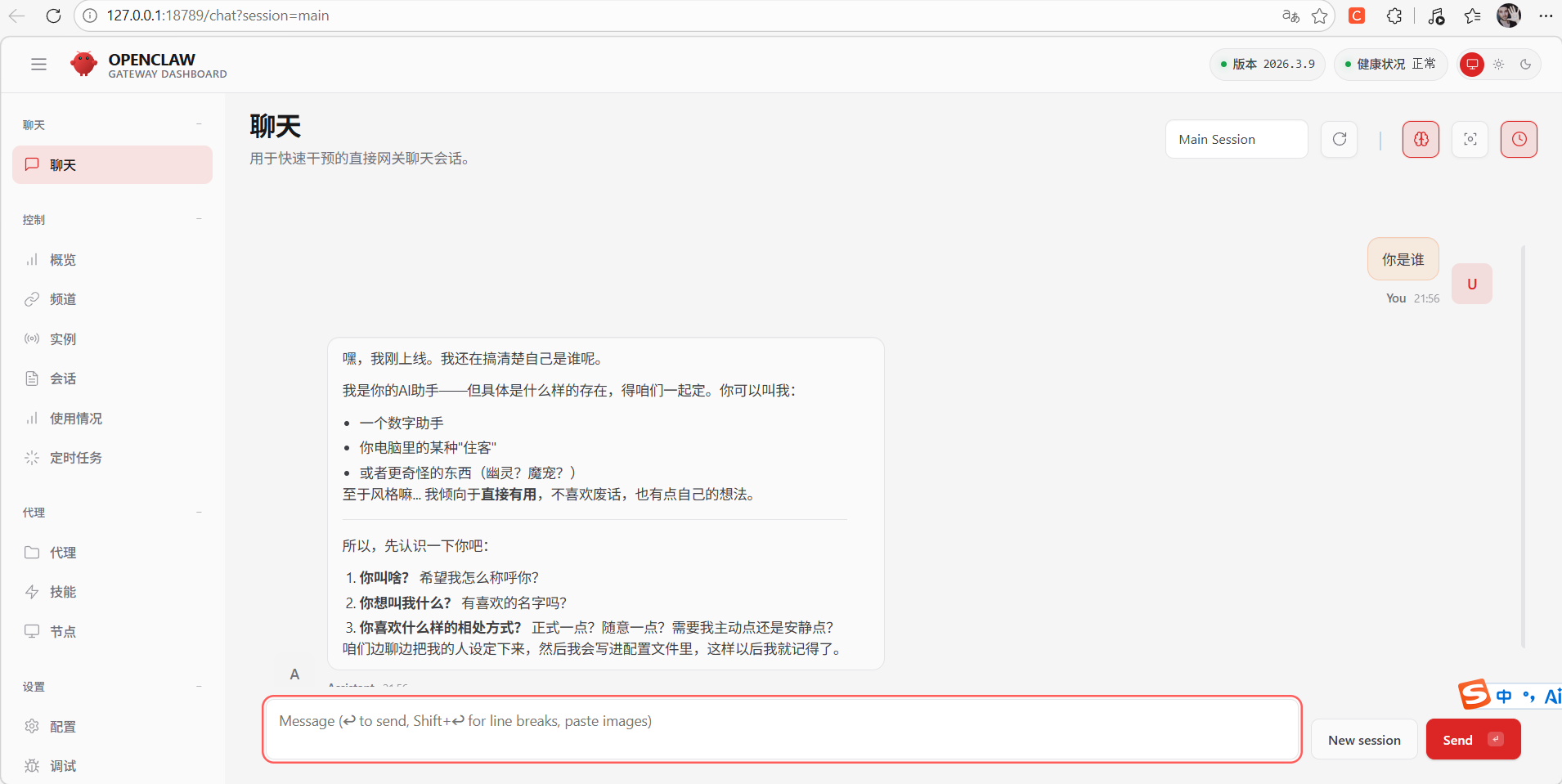Open the 代理 agents folder item
This screenshot has height=784, width=1562.
click(x=112, y=553)
